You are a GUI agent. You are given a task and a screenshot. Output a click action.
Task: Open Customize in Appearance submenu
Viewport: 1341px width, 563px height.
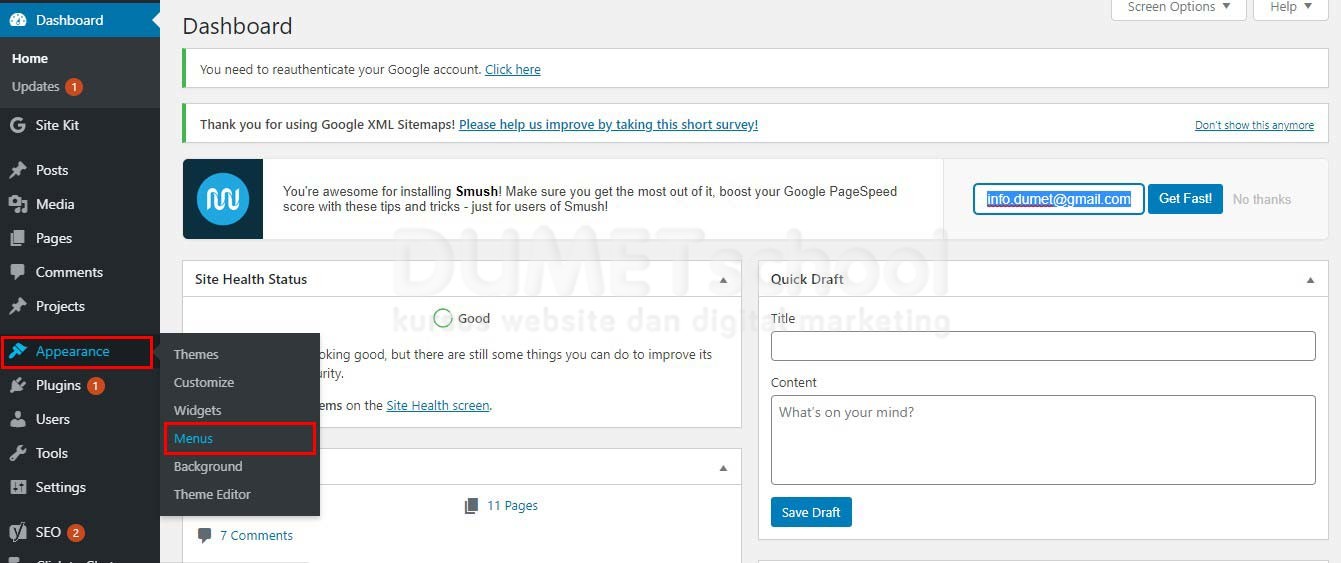coord(204,382)
